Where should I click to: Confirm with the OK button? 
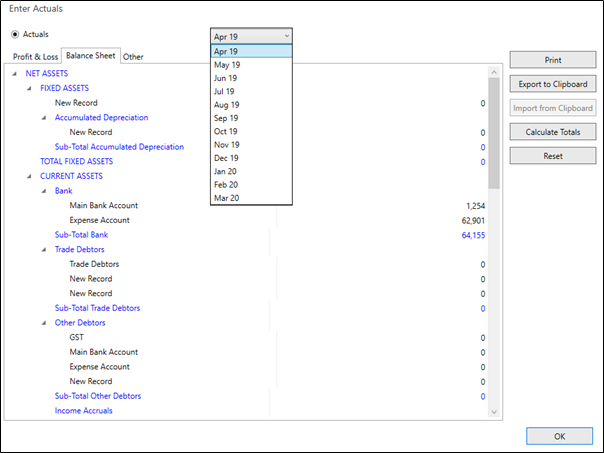pos(559,436)
